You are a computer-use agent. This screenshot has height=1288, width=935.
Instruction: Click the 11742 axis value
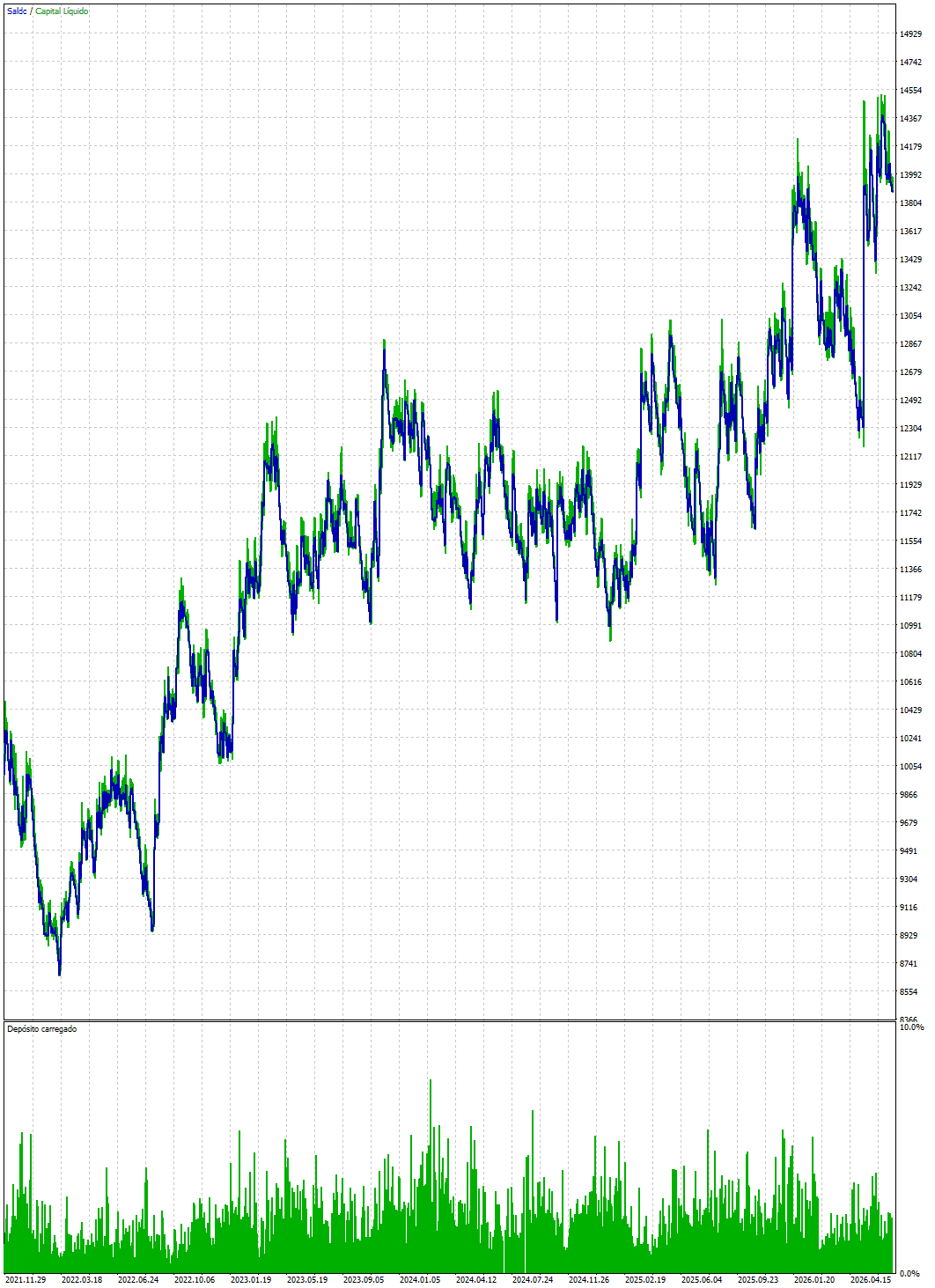(x=911, y=513)
